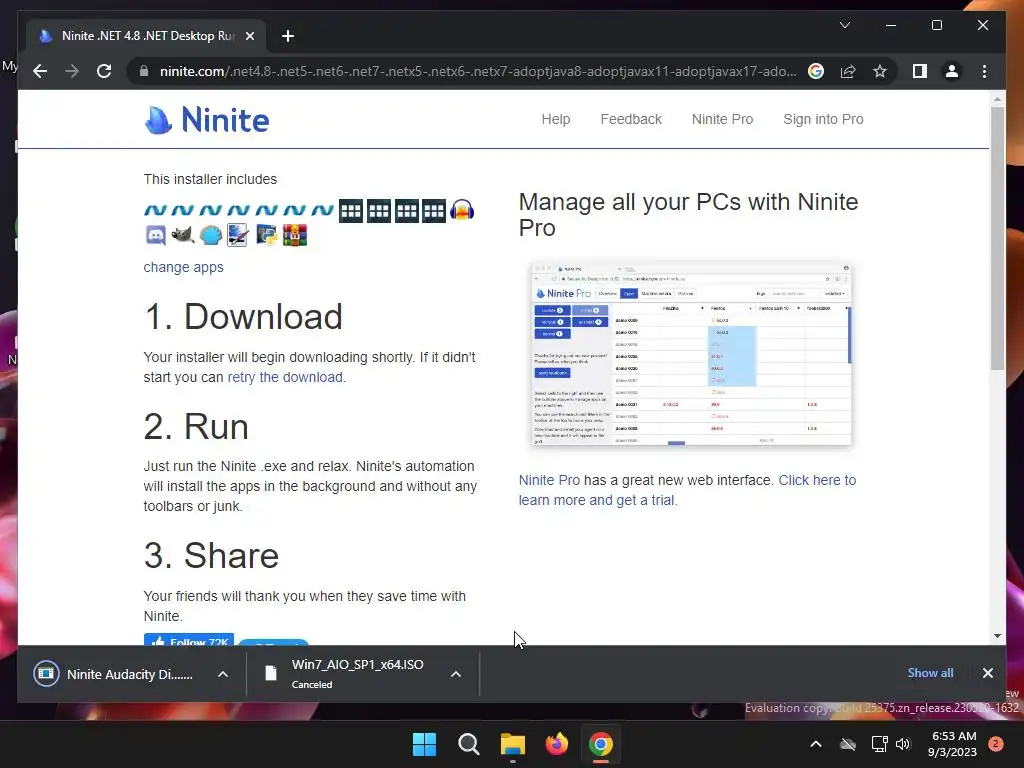Screen dimensions: 1024x768
Task: Click the change apps link
Action: (184, 267)
